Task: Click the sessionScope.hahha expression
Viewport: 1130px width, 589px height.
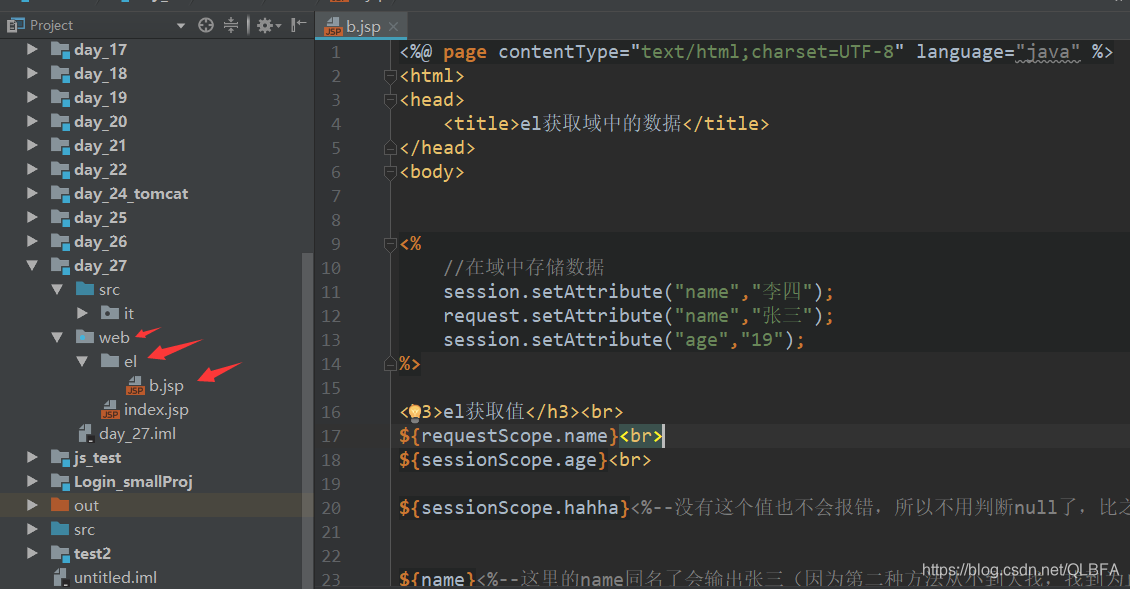Action: pos(515,508)
